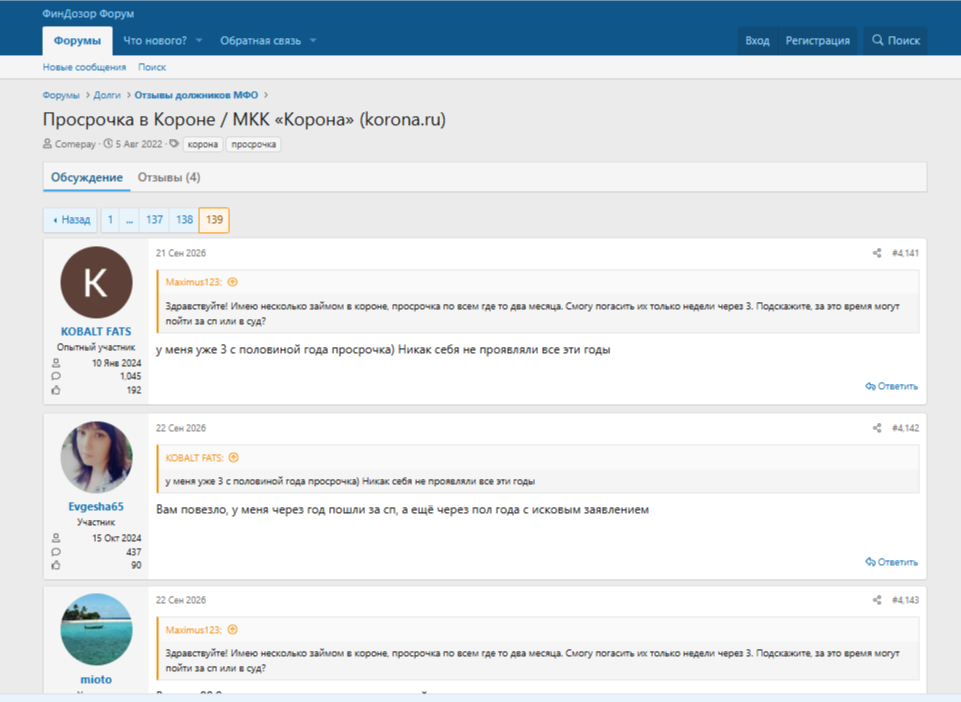The width and height of the screenshot is (961, 702).
Task: Expand the Обратная связь dropdown arrow
Action: (x=313, y=40)
